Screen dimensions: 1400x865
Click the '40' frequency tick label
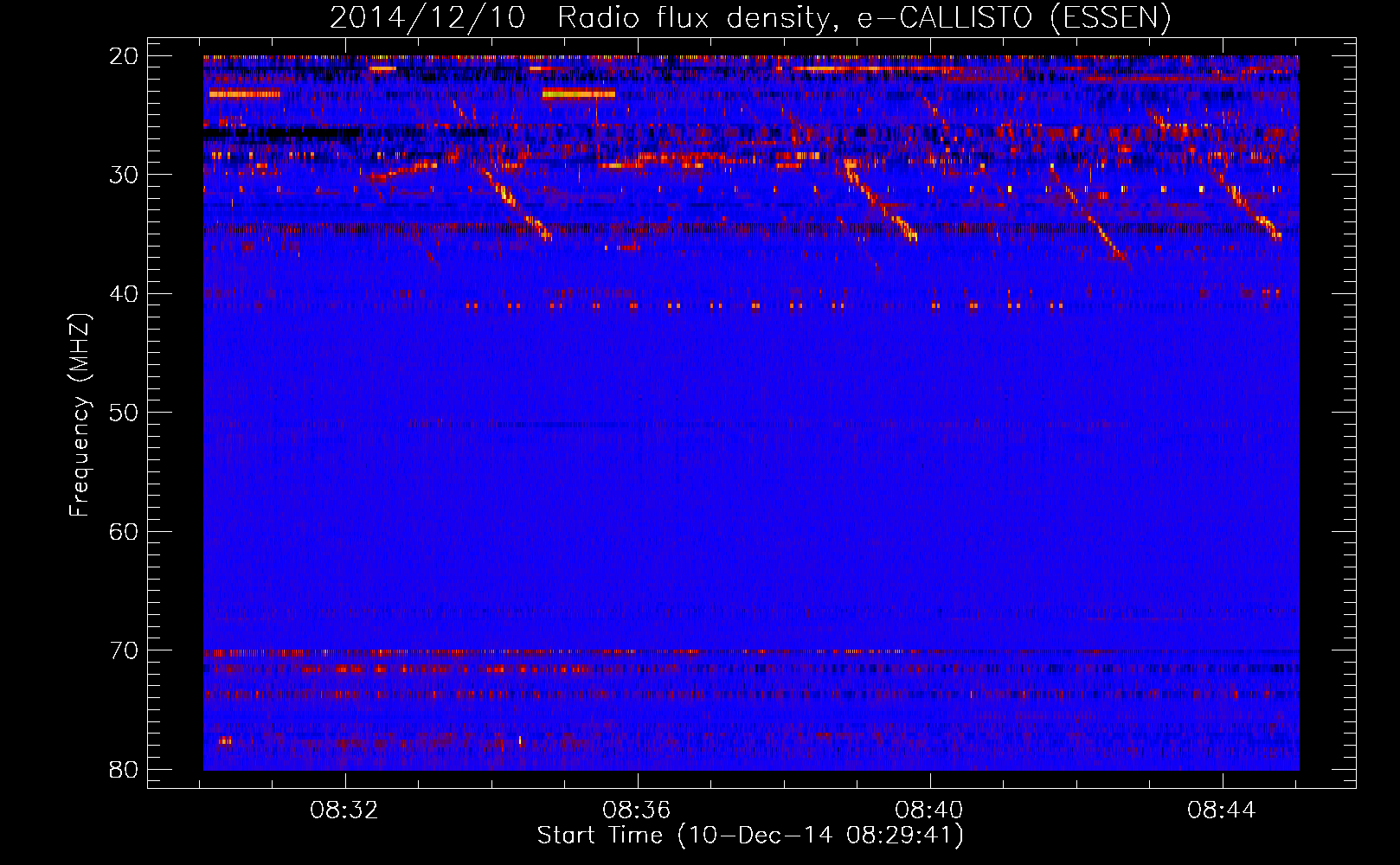(x=124, y=294)
